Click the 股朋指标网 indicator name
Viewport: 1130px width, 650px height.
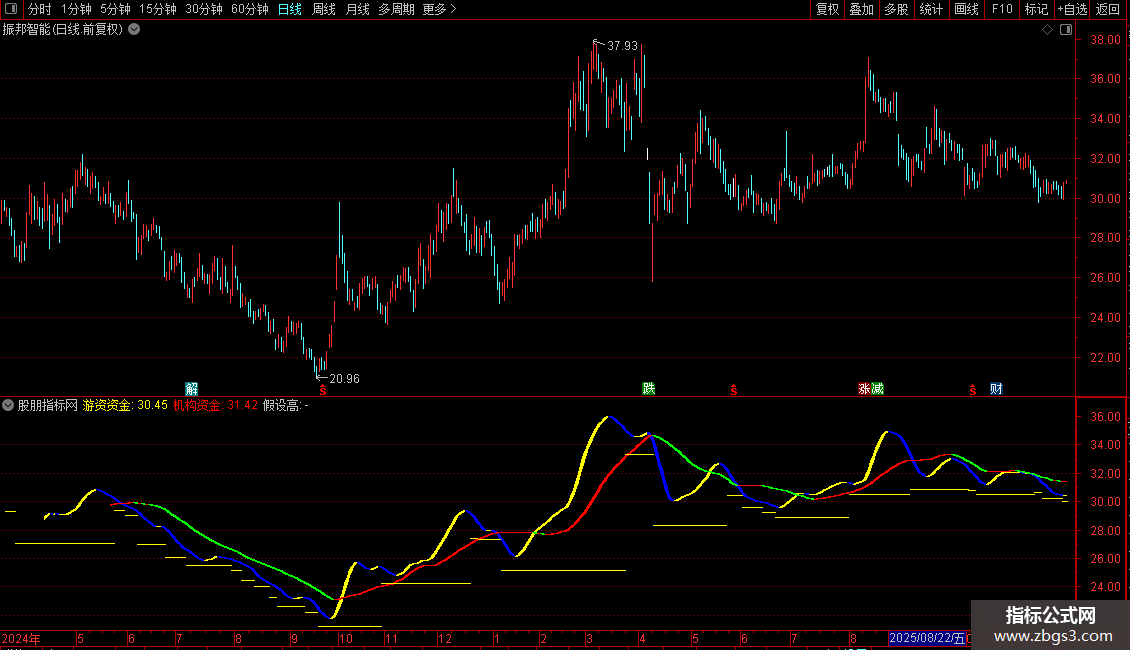(x=48, y=405)
